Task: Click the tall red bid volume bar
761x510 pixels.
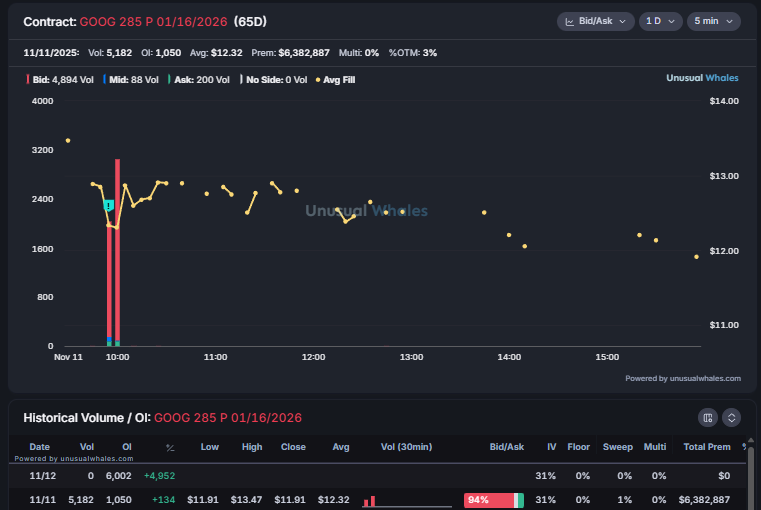Action: tap(117, 250)
